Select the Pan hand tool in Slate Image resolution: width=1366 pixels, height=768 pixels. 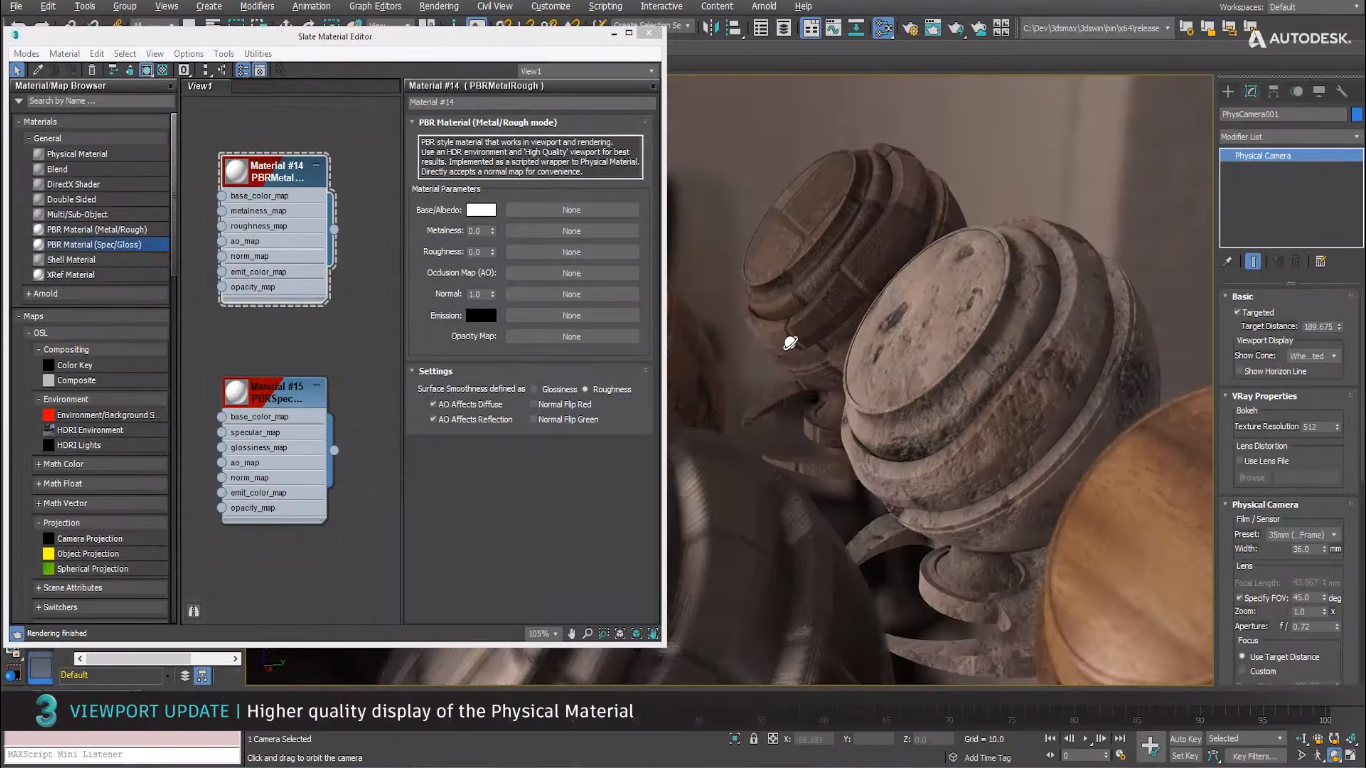[x=572, y=633]
